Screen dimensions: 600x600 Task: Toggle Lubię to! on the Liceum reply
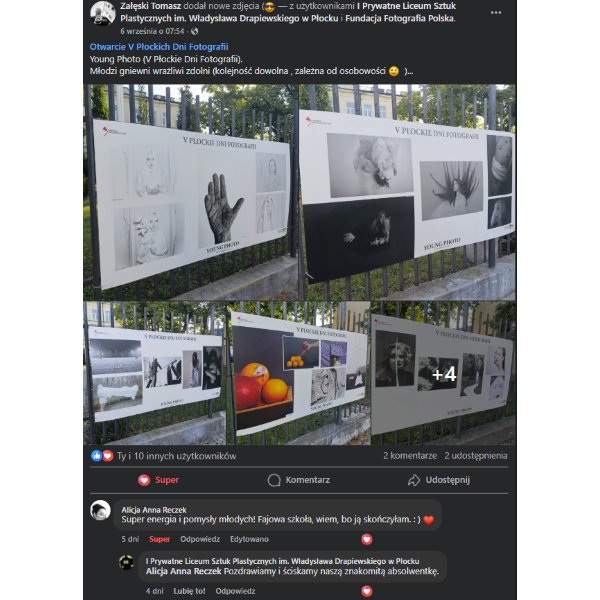189,591
